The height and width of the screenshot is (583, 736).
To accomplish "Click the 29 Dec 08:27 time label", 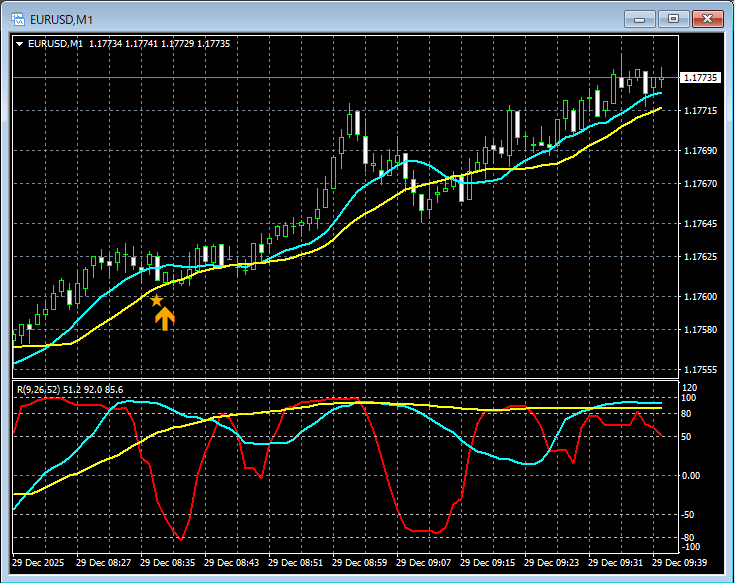I will click(104, 562).
